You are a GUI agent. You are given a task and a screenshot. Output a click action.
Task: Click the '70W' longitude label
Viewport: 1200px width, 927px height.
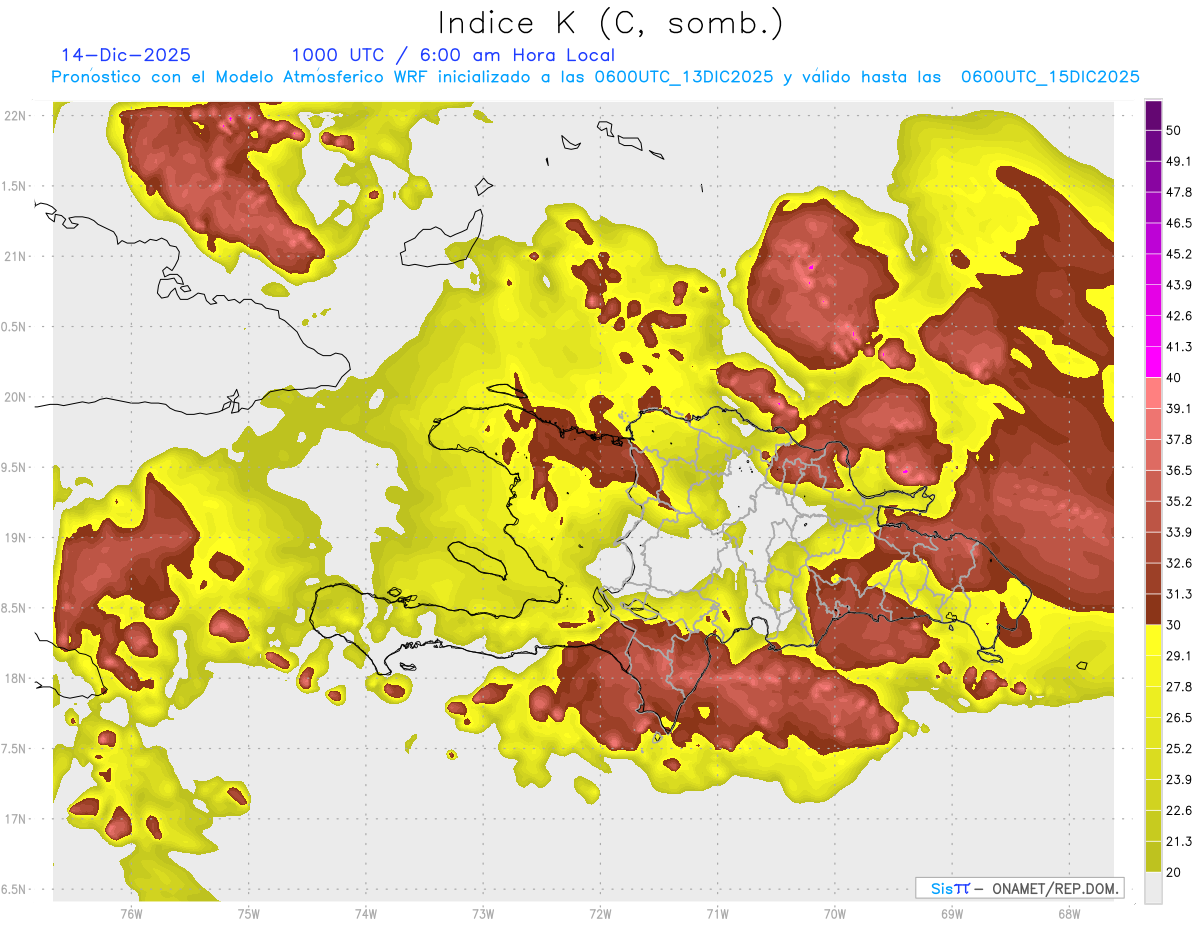coord(835,914)
